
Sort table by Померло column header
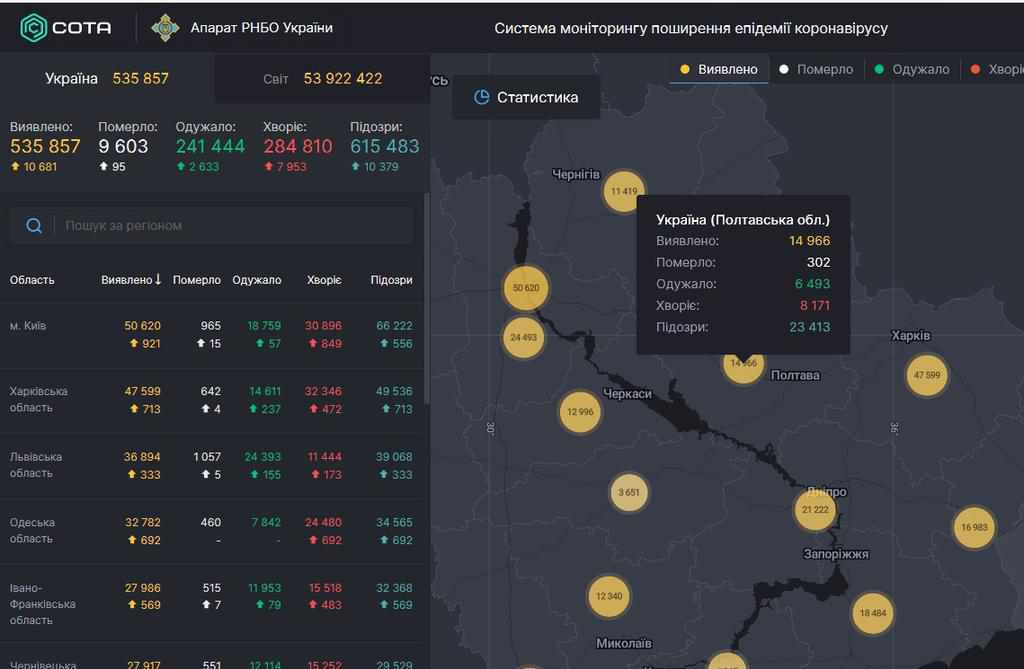pyautogui.click(x=196, y=280)
